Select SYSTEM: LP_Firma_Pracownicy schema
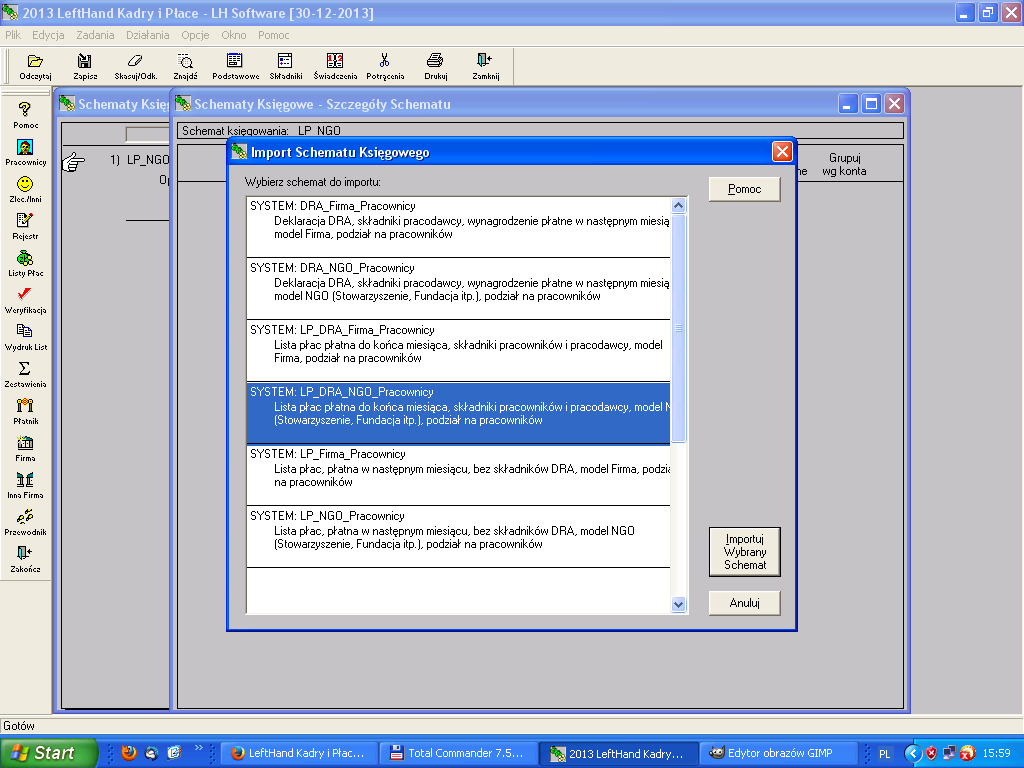 click(458, 475)
